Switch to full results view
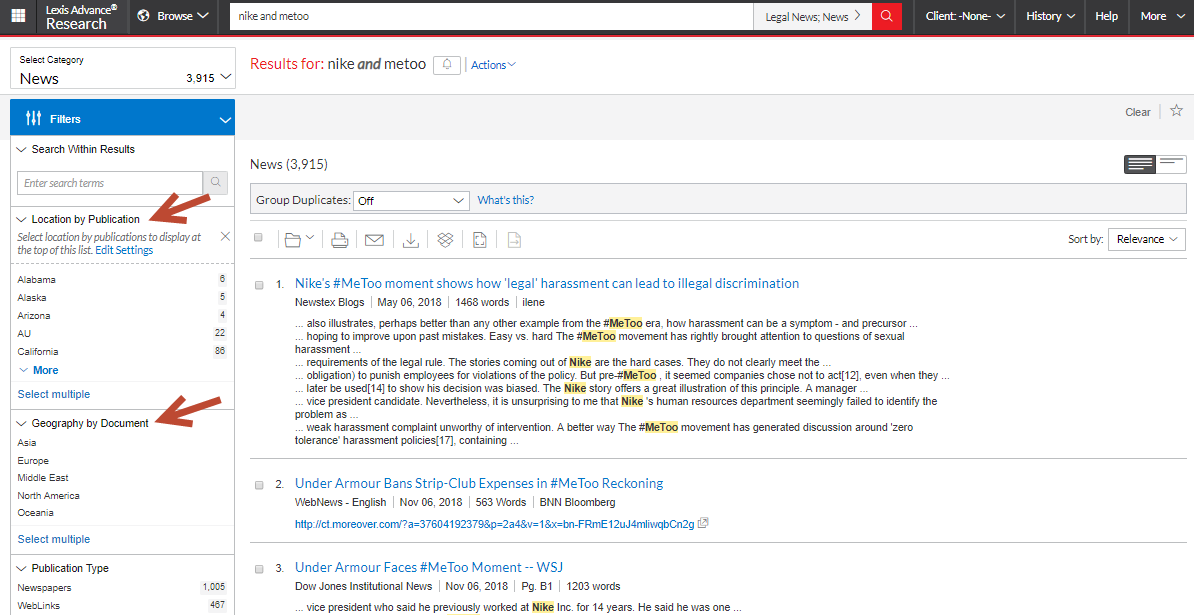 1140,164
